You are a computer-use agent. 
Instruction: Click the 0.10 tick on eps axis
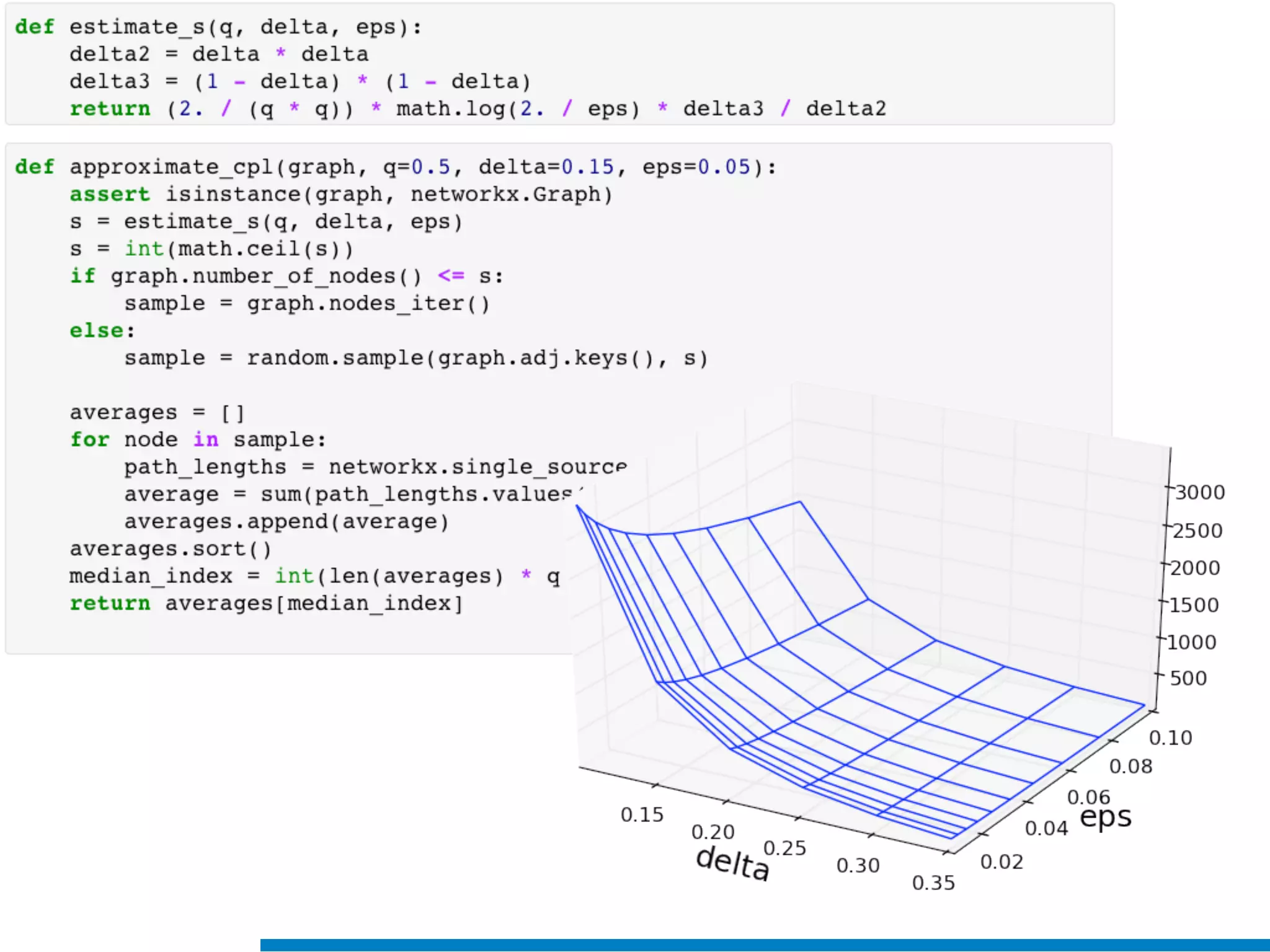1170,738
